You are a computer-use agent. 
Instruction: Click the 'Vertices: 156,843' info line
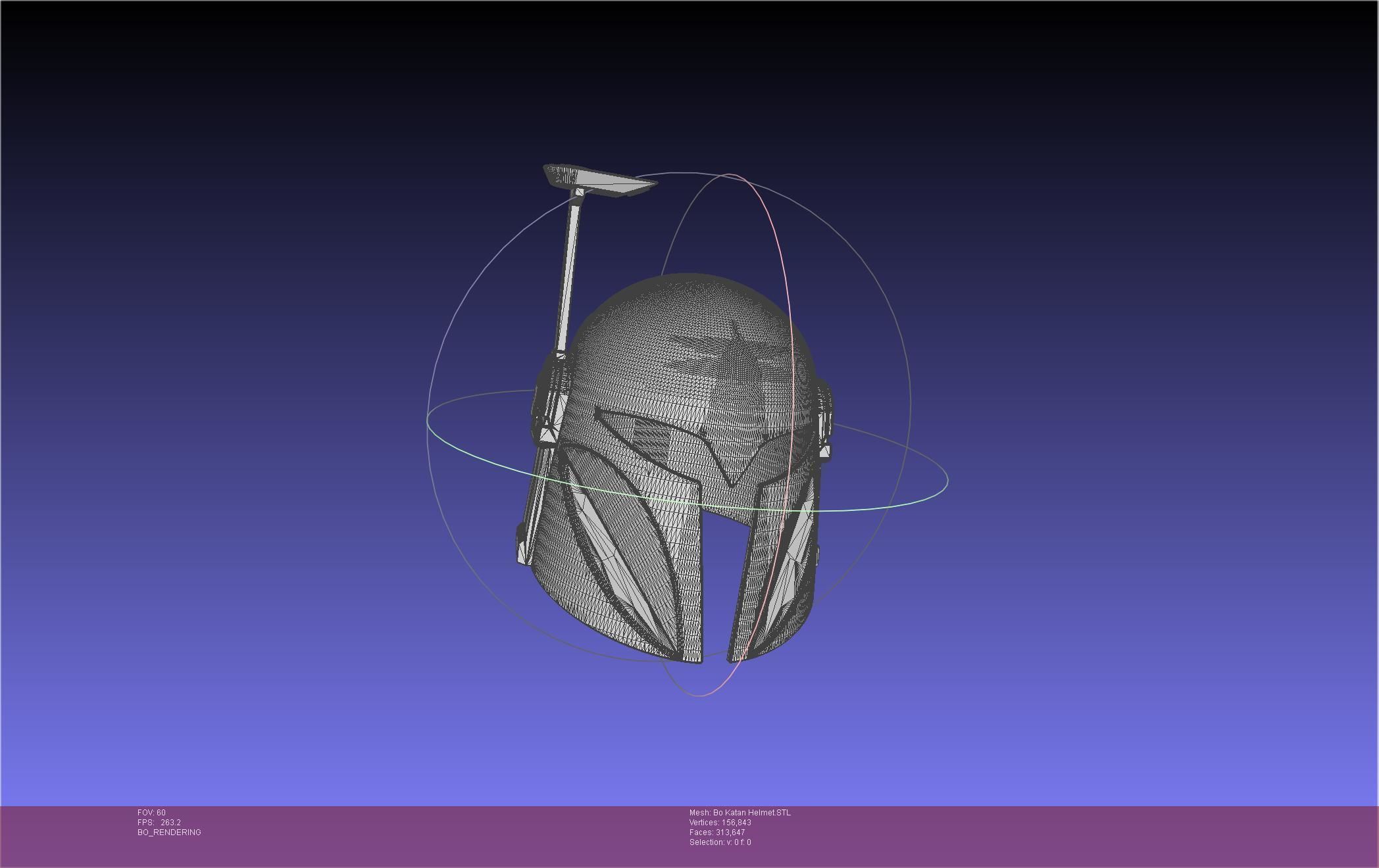720,823
